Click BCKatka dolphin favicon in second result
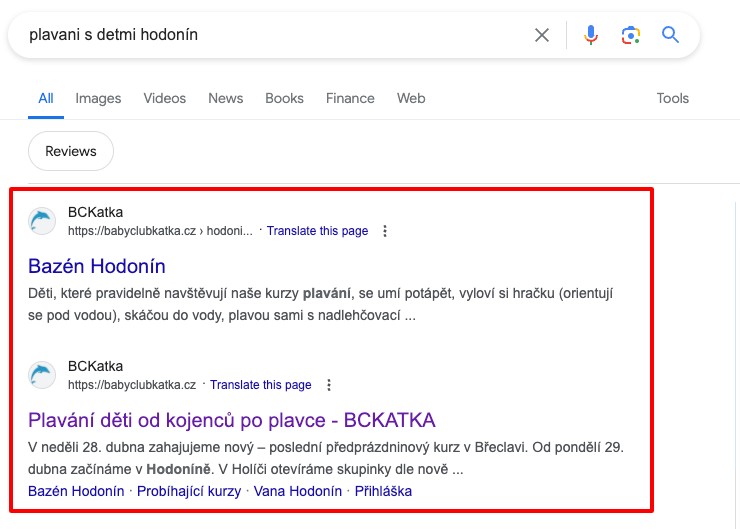 (x=43, y=375)
